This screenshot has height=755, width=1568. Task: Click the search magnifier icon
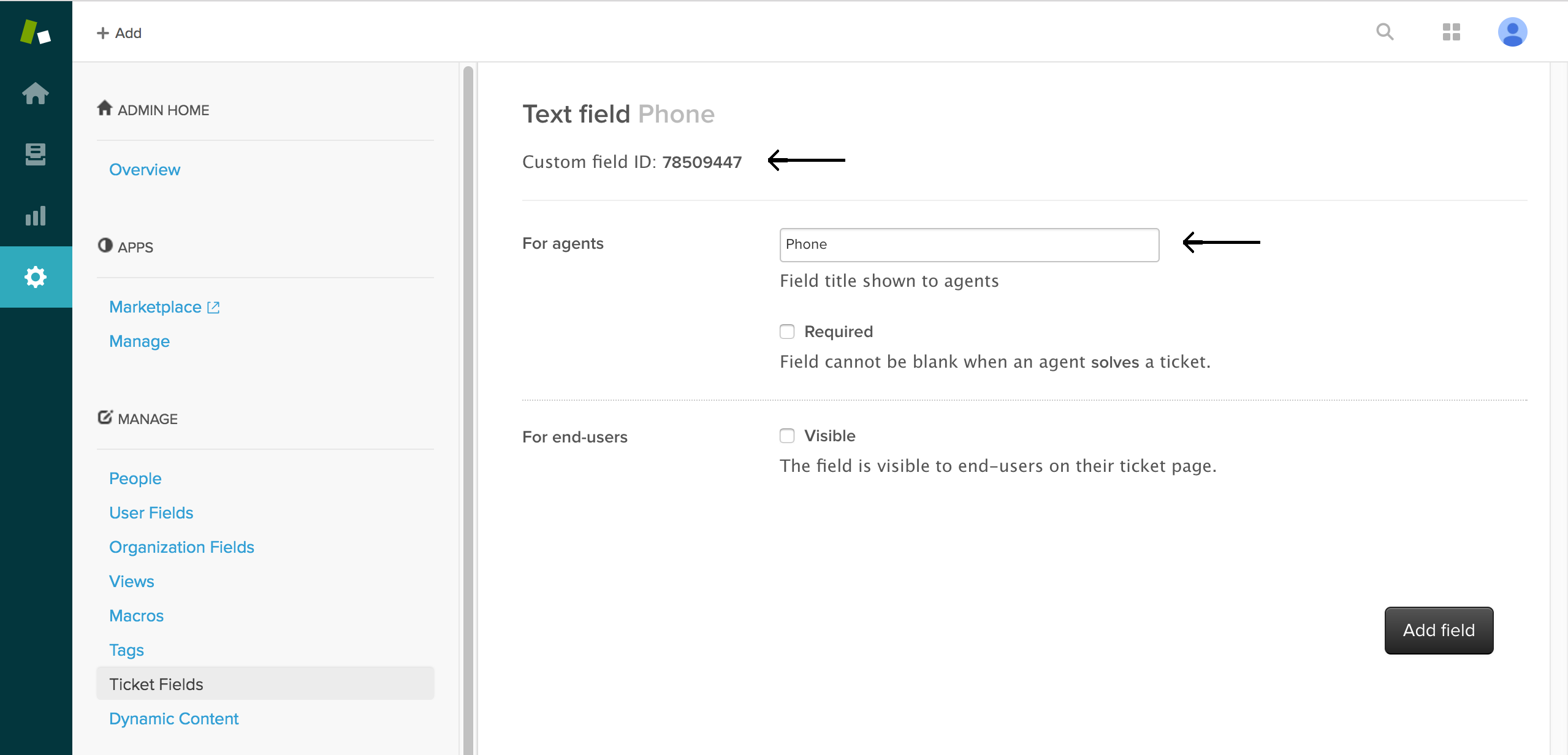tap(1385, 32)
